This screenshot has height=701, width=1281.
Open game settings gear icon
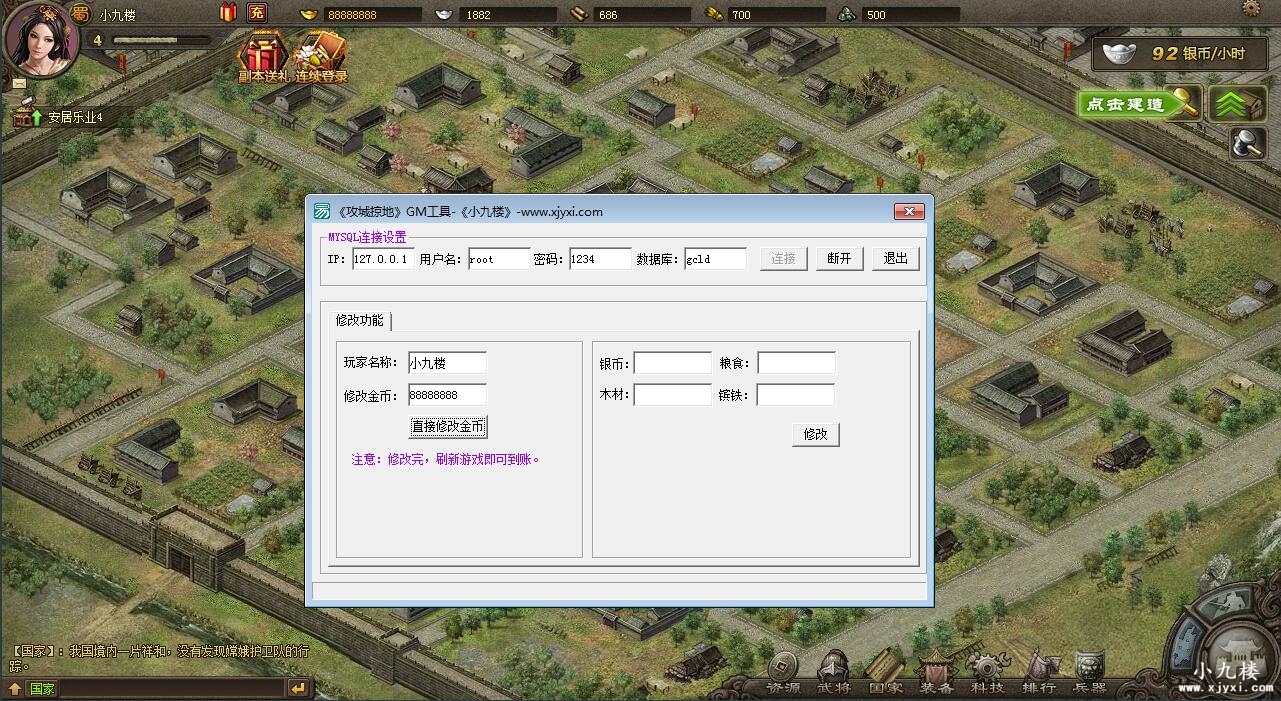1251,9
